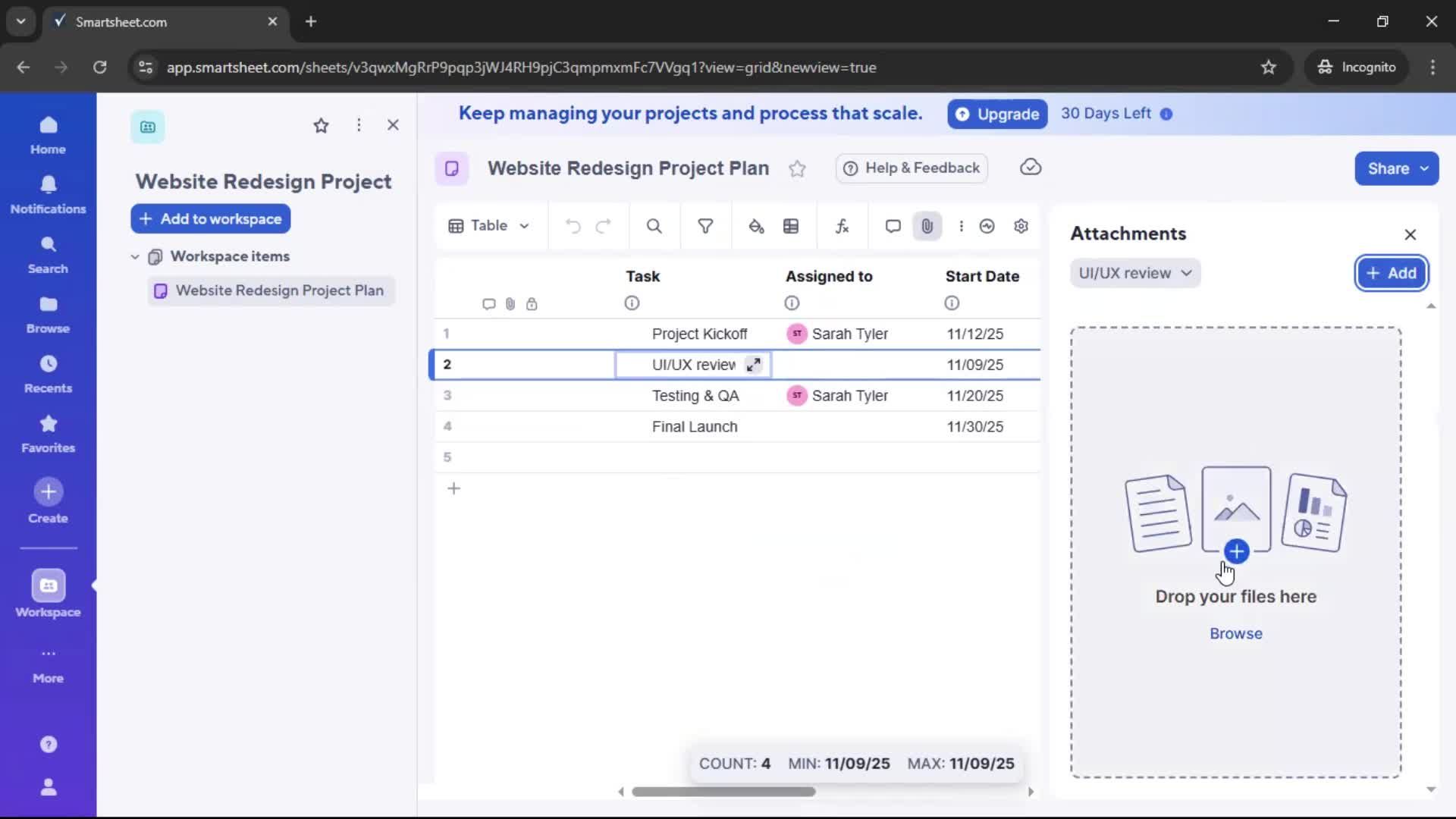The image size is (1456, 819).
Task: Select the filter funnel icon
Action: (x=705, y=226)
